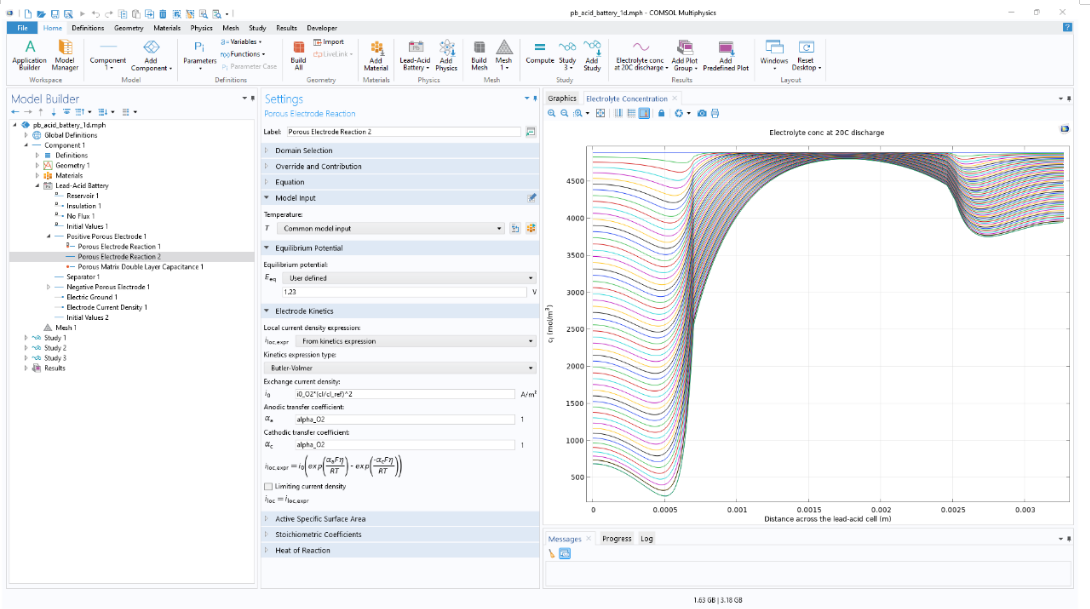The height and width of the screenshot is (609, 1090).
Task: Click the Import button in Geometry group
Action: (x=329, y=42)
